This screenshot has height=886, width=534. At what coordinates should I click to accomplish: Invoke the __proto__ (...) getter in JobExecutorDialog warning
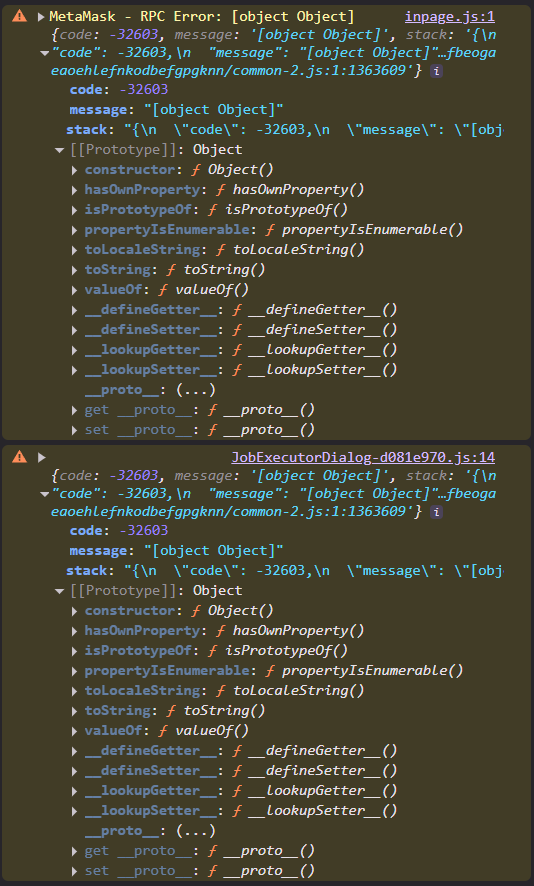click(196, 831)
